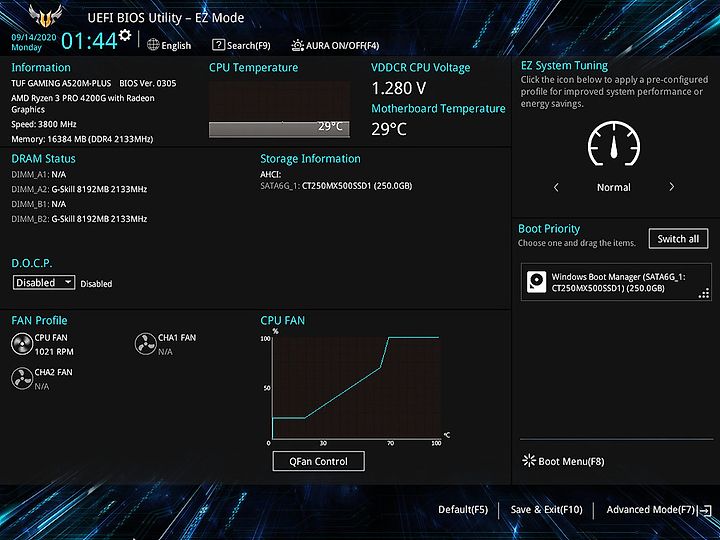Click the Switch all button

678,239
